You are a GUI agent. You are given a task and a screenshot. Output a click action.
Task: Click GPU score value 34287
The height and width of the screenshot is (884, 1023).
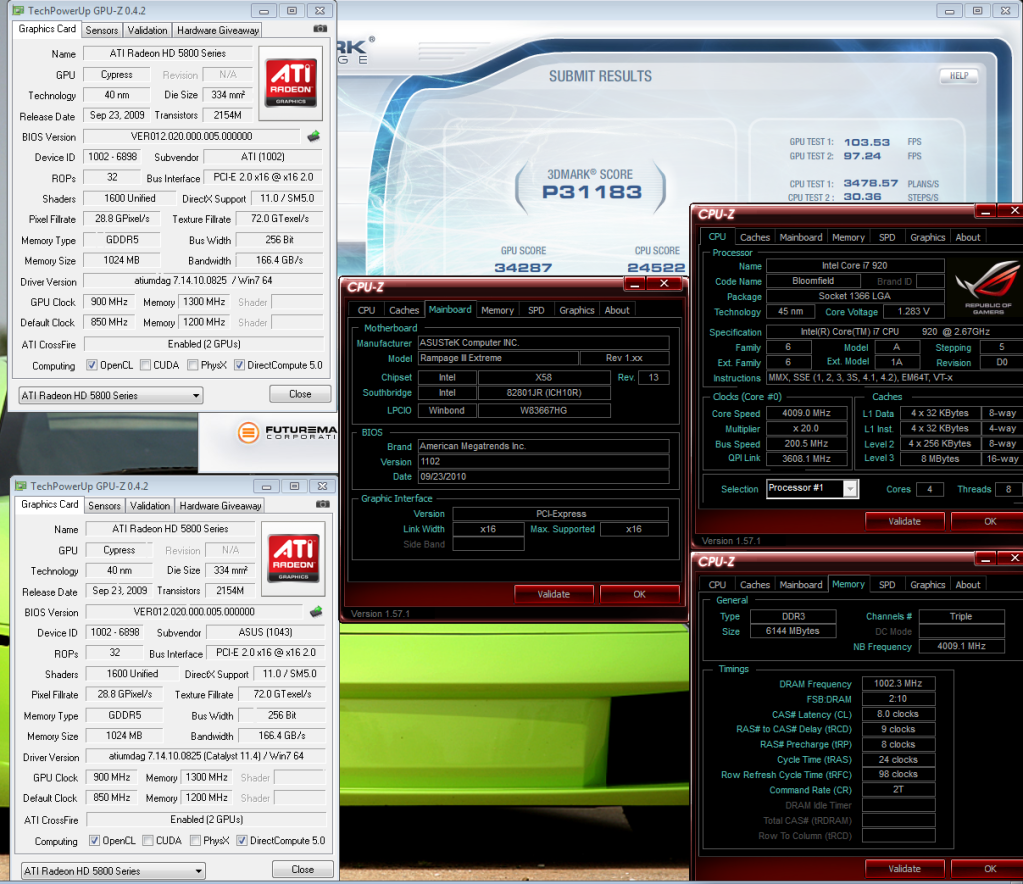pos(523,267)
